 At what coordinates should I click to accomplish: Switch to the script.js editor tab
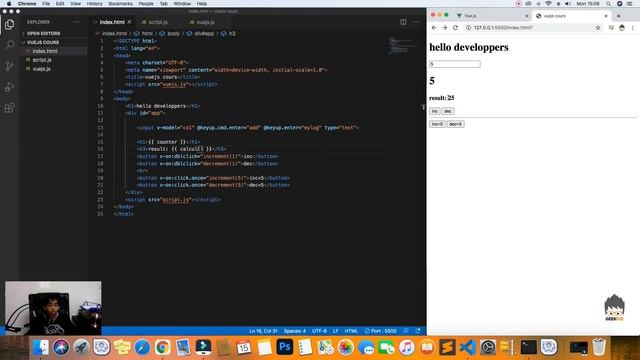[158, 22]
